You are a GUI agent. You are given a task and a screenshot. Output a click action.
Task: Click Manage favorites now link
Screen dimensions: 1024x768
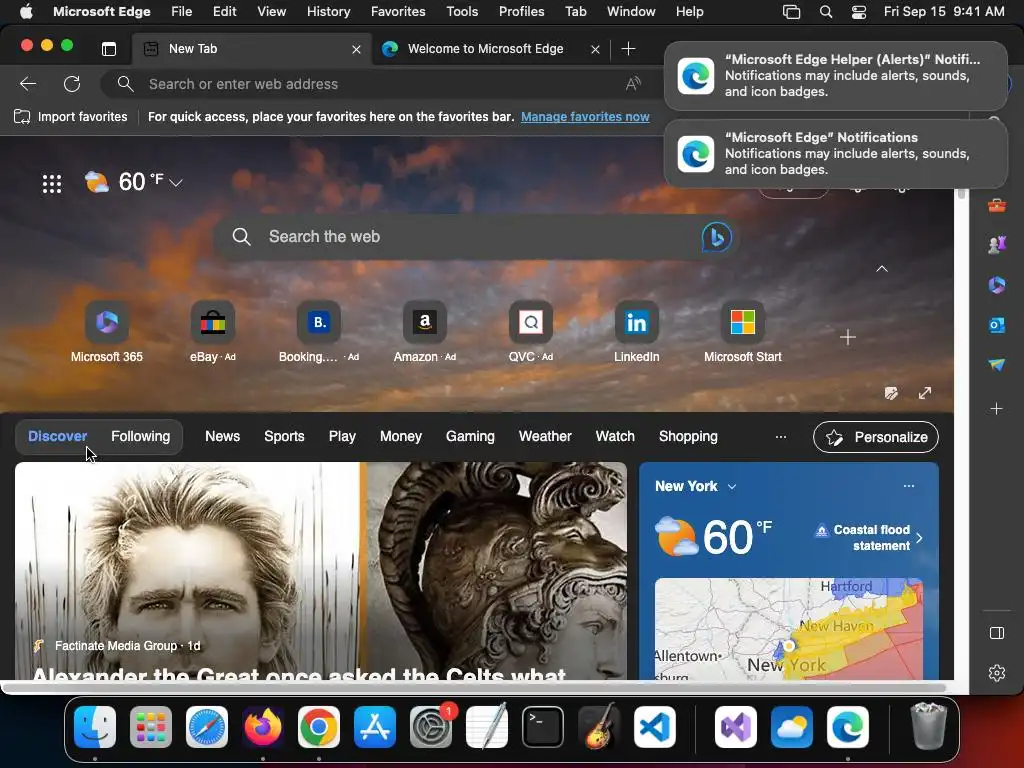pyautogui.click(x=585, y=117)
